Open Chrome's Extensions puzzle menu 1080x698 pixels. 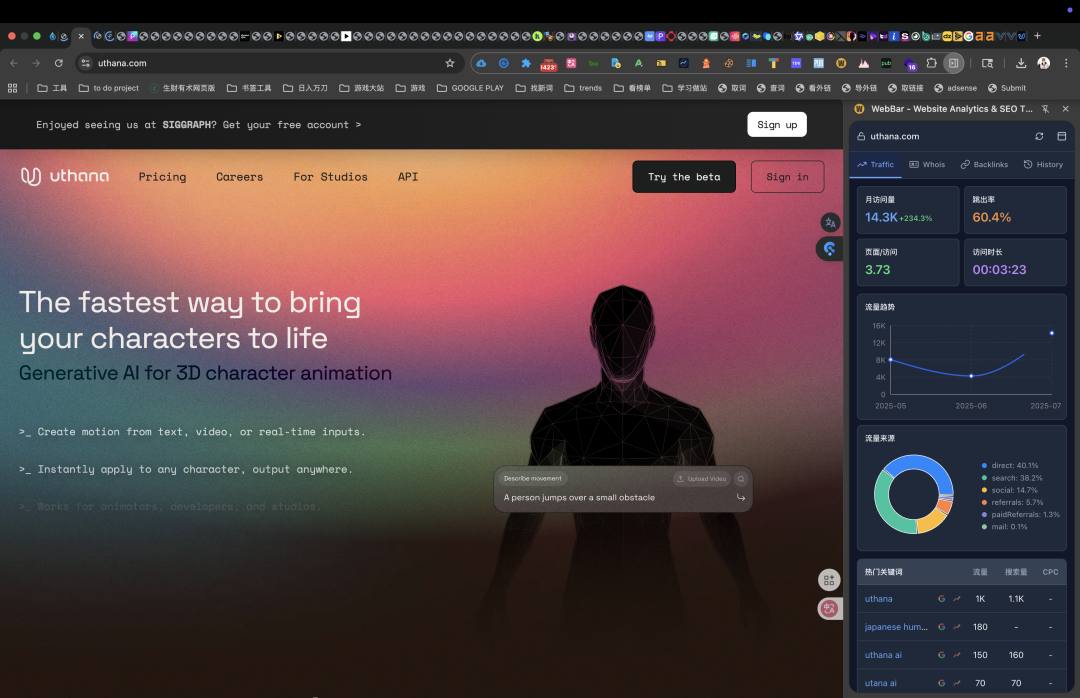click(x=931, y=63)
